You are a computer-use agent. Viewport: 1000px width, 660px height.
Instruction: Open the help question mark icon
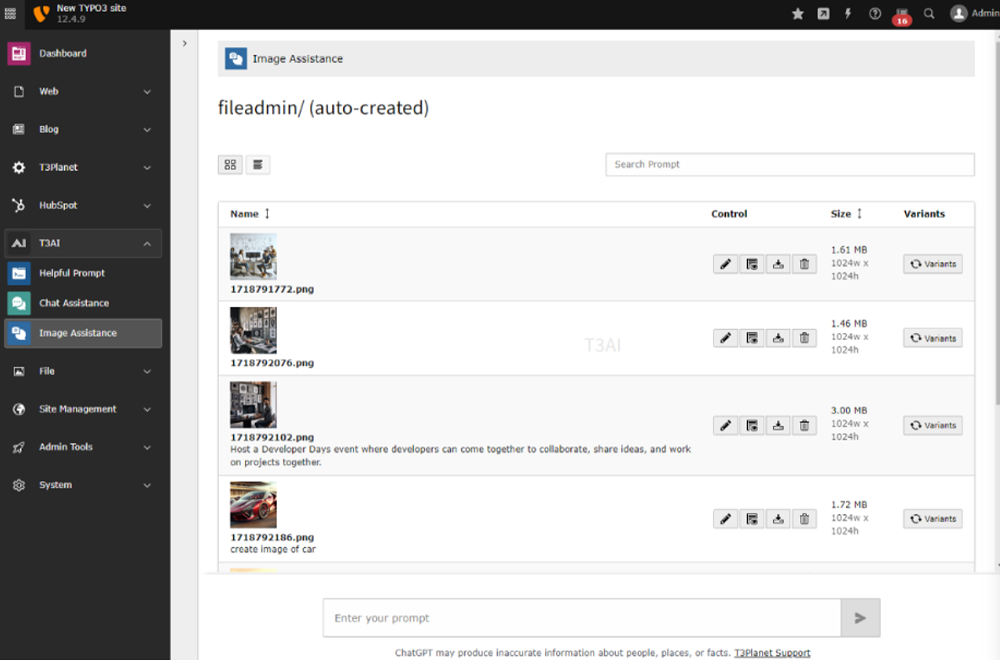click(x=875, y=14)
